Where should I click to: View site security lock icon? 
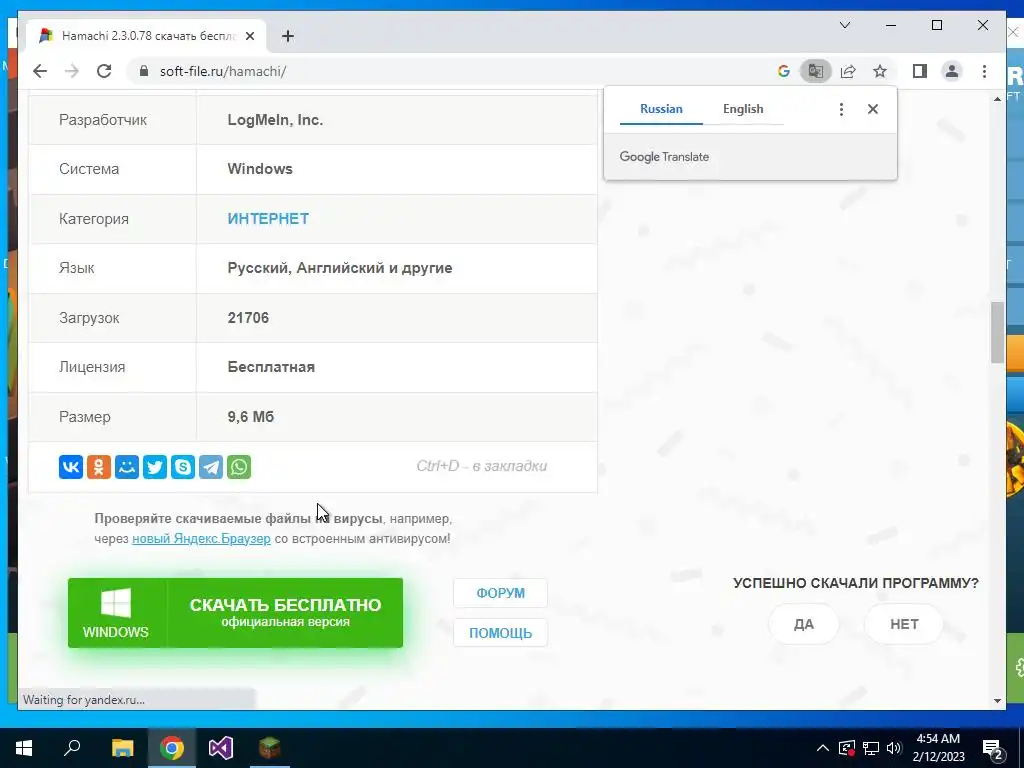[x=144, y=71]
